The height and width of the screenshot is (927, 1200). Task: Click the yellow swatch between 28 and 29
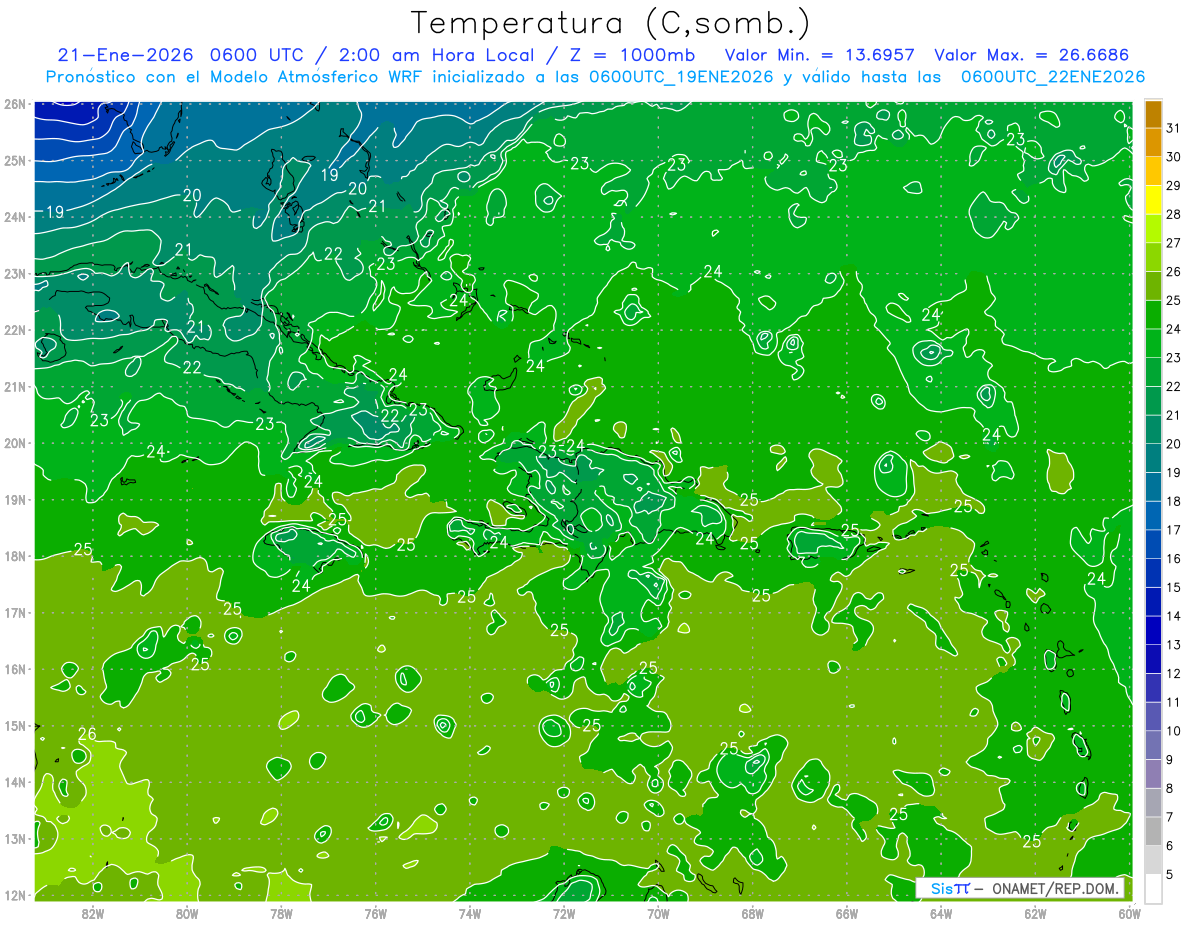pyautogui.click(x=1153, y=200)
